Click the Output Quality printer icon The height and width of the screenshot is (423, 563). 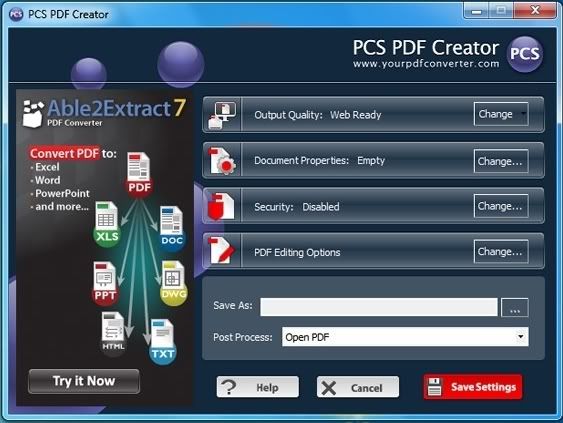tap(222, 115)
